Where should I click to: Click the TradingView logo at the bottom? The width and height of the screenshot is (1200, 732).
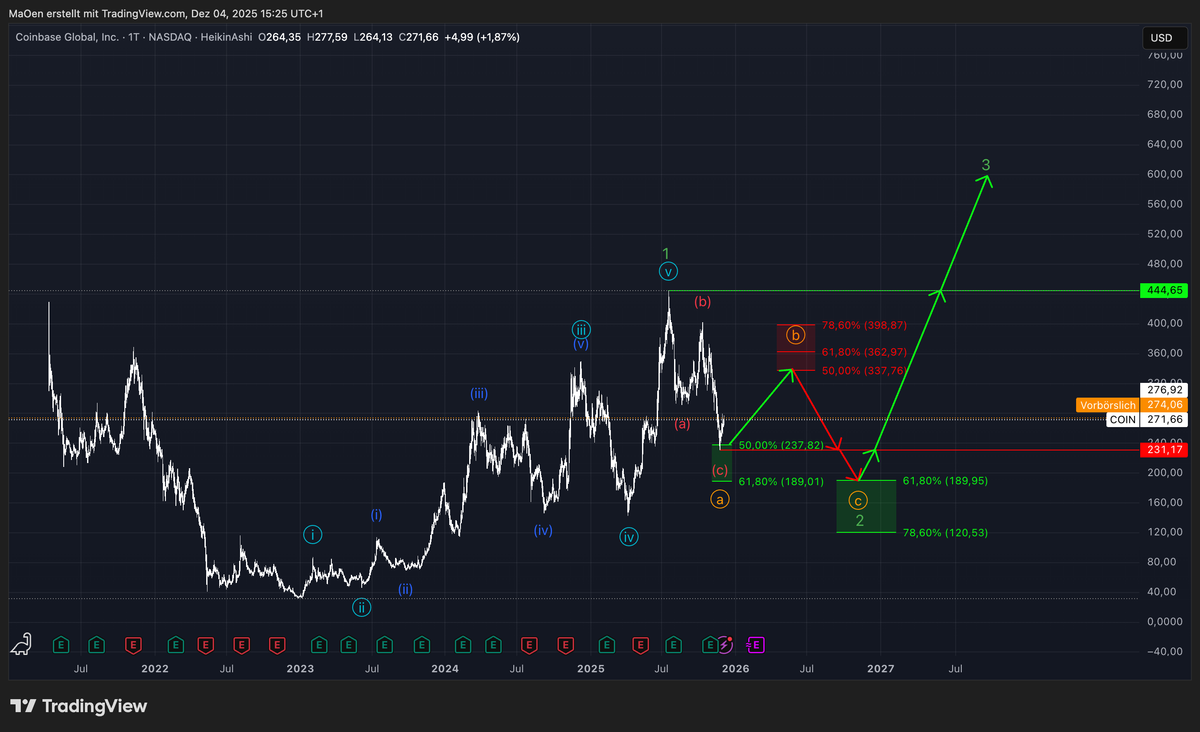[x=78, y=707]
